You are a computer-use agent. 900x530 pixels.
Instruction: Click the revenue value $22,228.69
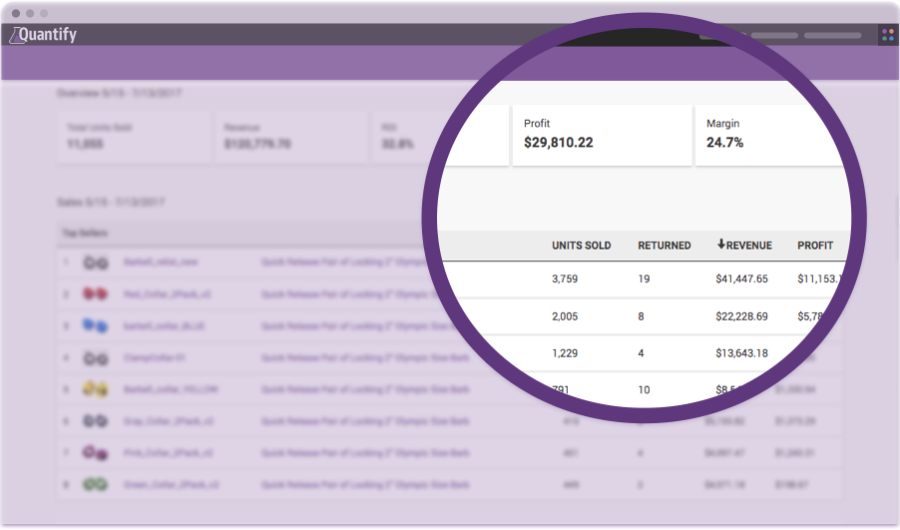(x=742, y=316)
